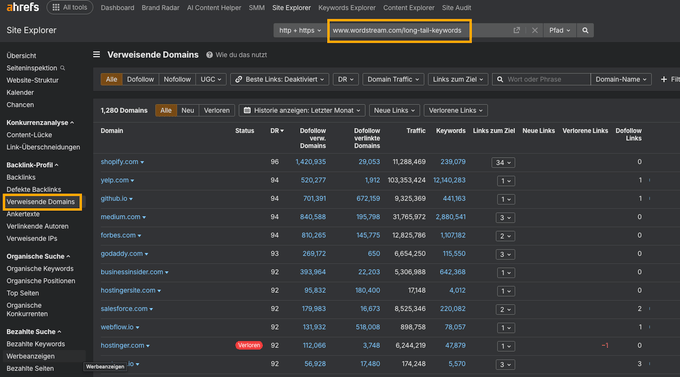Open the URL in a new tab icon

tap(517, 30)
